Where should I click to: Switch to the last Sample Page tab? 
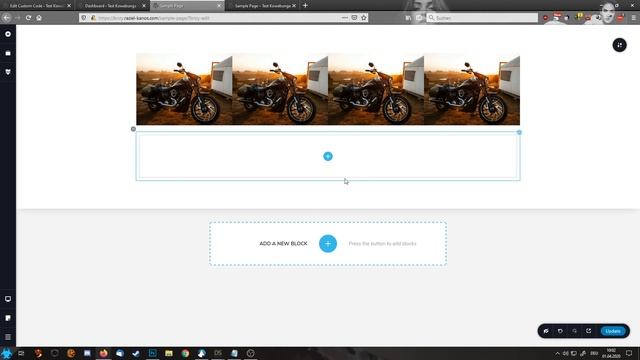click(262, 6)
